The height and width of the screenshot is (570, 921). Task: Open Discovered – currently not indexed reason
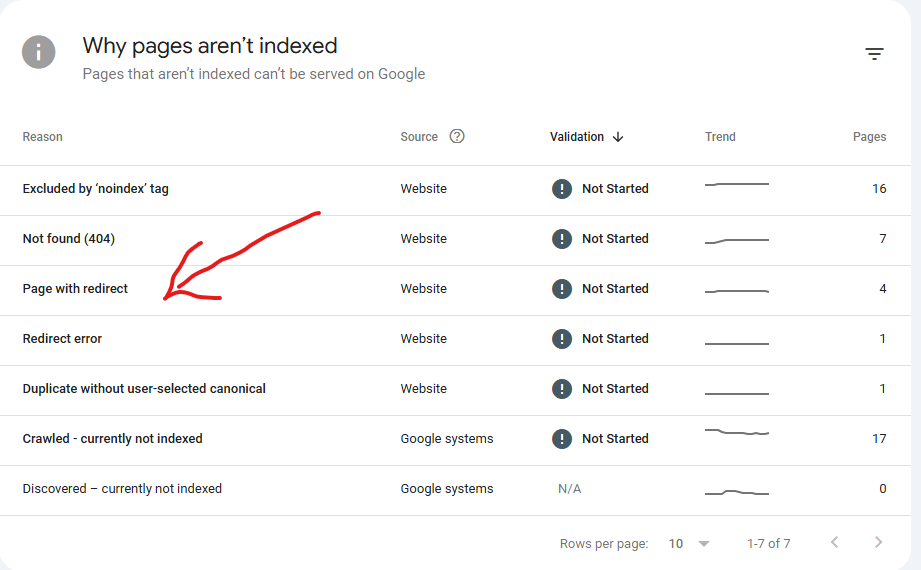tap(122, 488)
